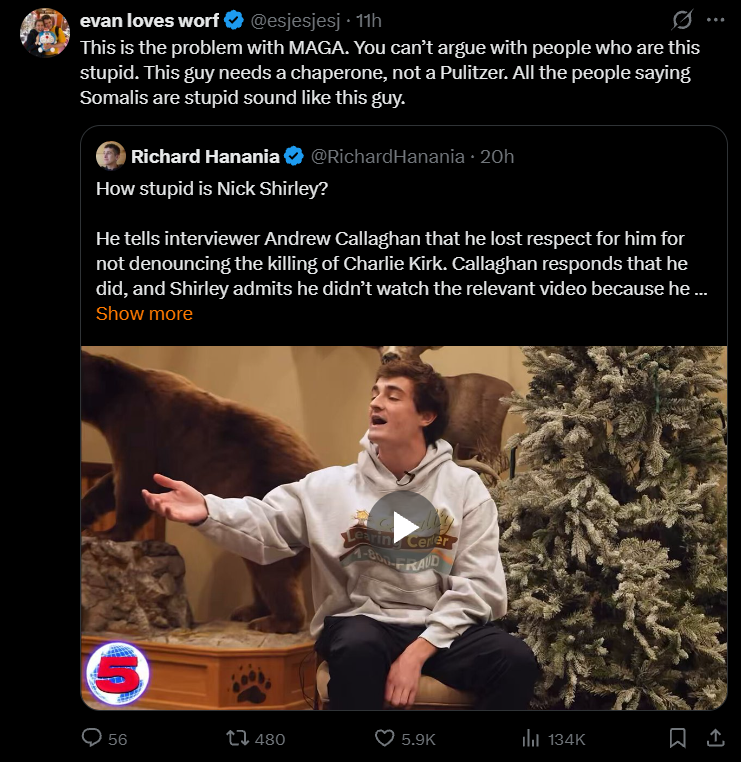Open evan loves worf profile avatar
This screenshot has width=741, height=762.
pos(45,33)
